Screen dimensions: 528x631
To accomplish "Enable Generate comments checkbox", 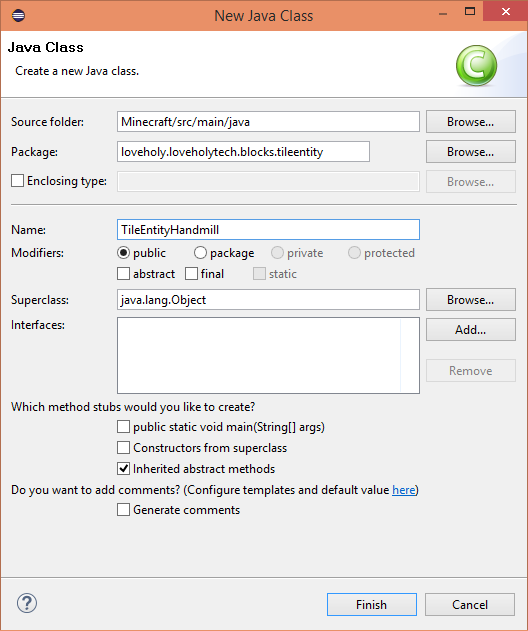I will [124, 509].
